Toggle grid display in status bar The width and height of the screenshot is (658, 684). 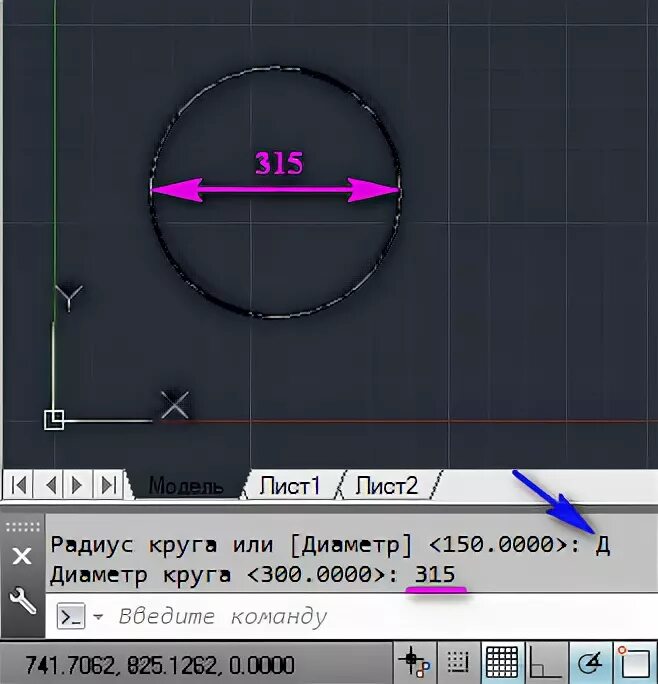click(x=502, y=663)
